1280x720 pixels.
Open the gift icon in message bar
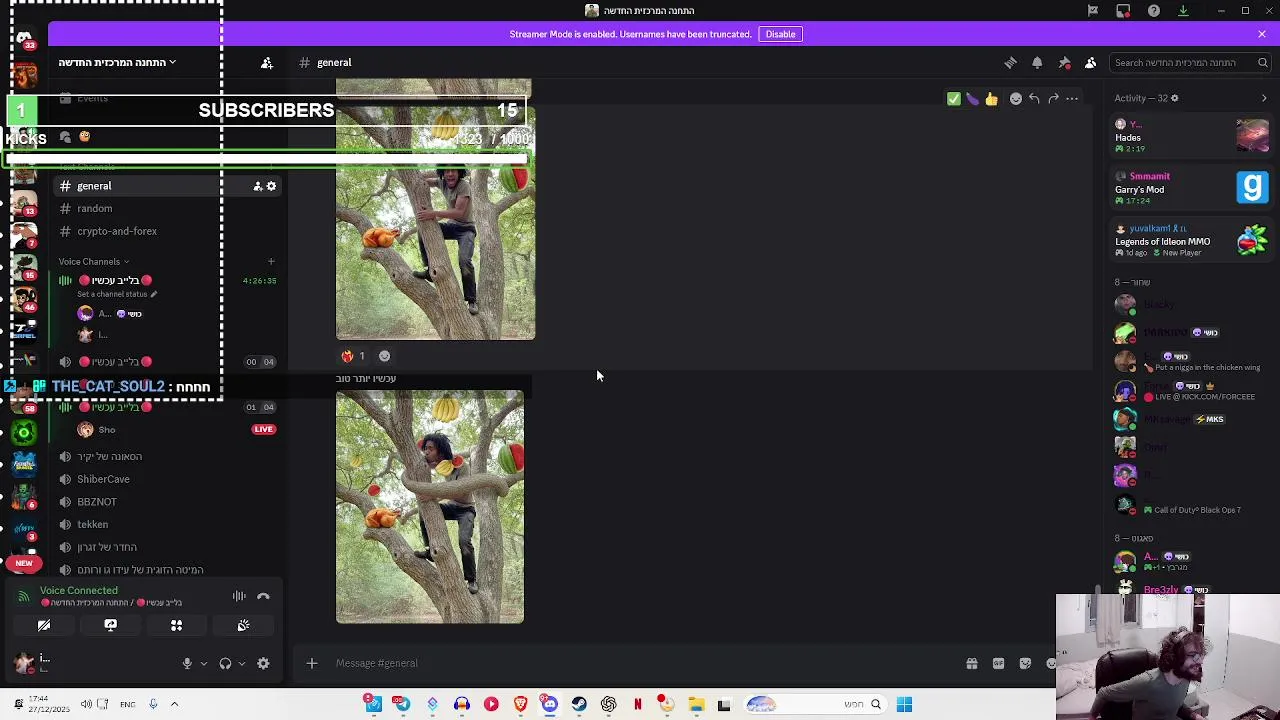[971, 663]
